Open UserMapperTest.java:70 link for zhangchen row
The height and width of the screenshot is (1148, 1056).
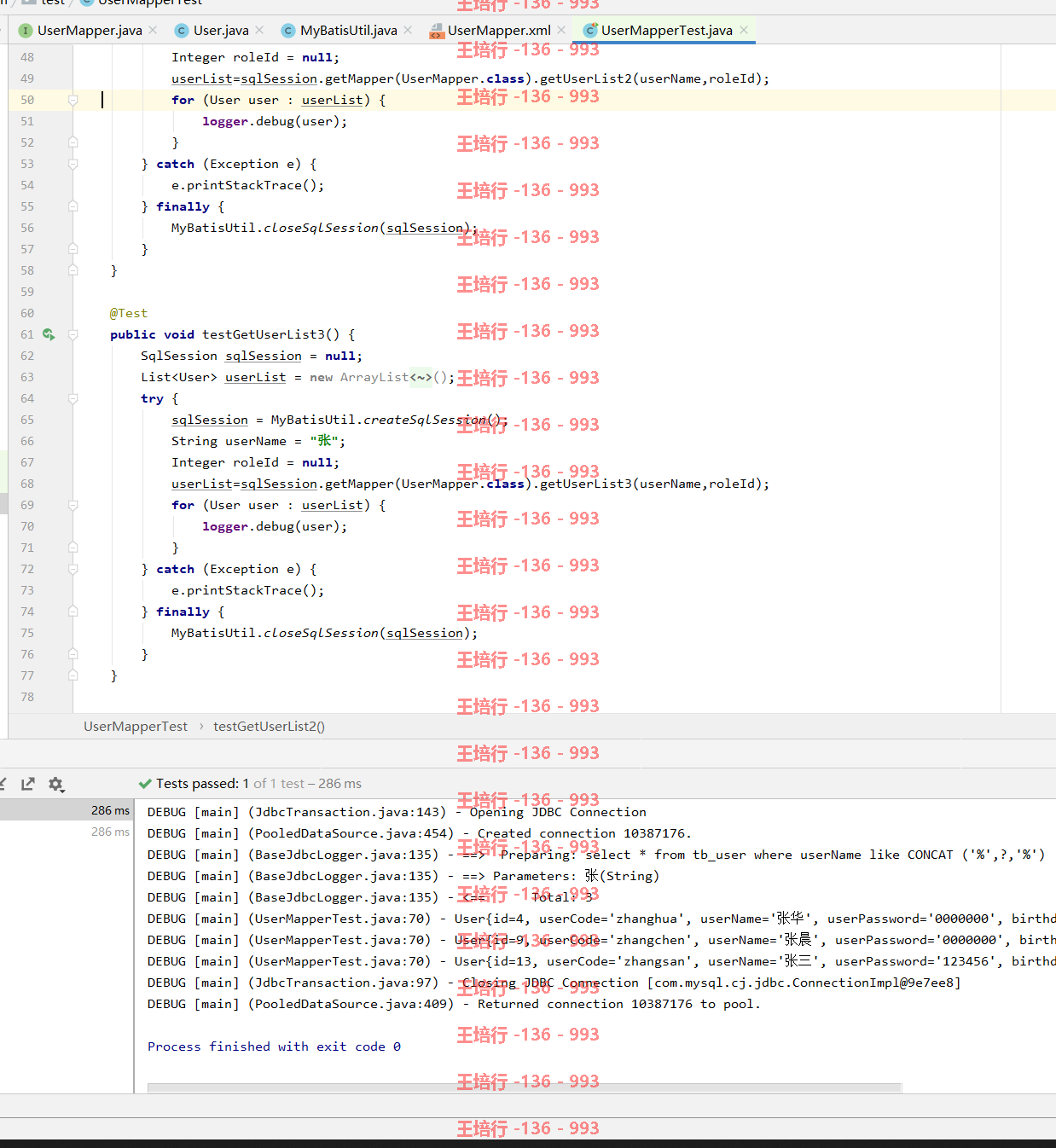339,940
